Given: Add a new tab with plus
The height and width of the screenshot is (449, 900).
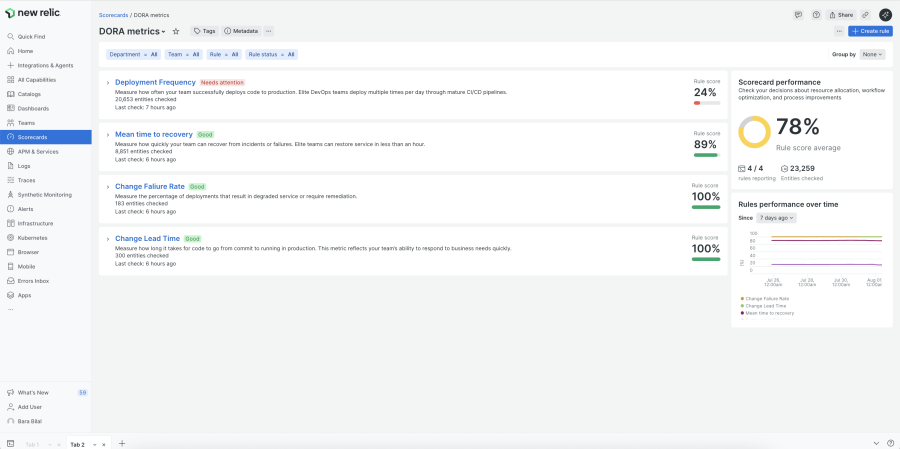Looking at the screenshot, I should tap(122, 444).
